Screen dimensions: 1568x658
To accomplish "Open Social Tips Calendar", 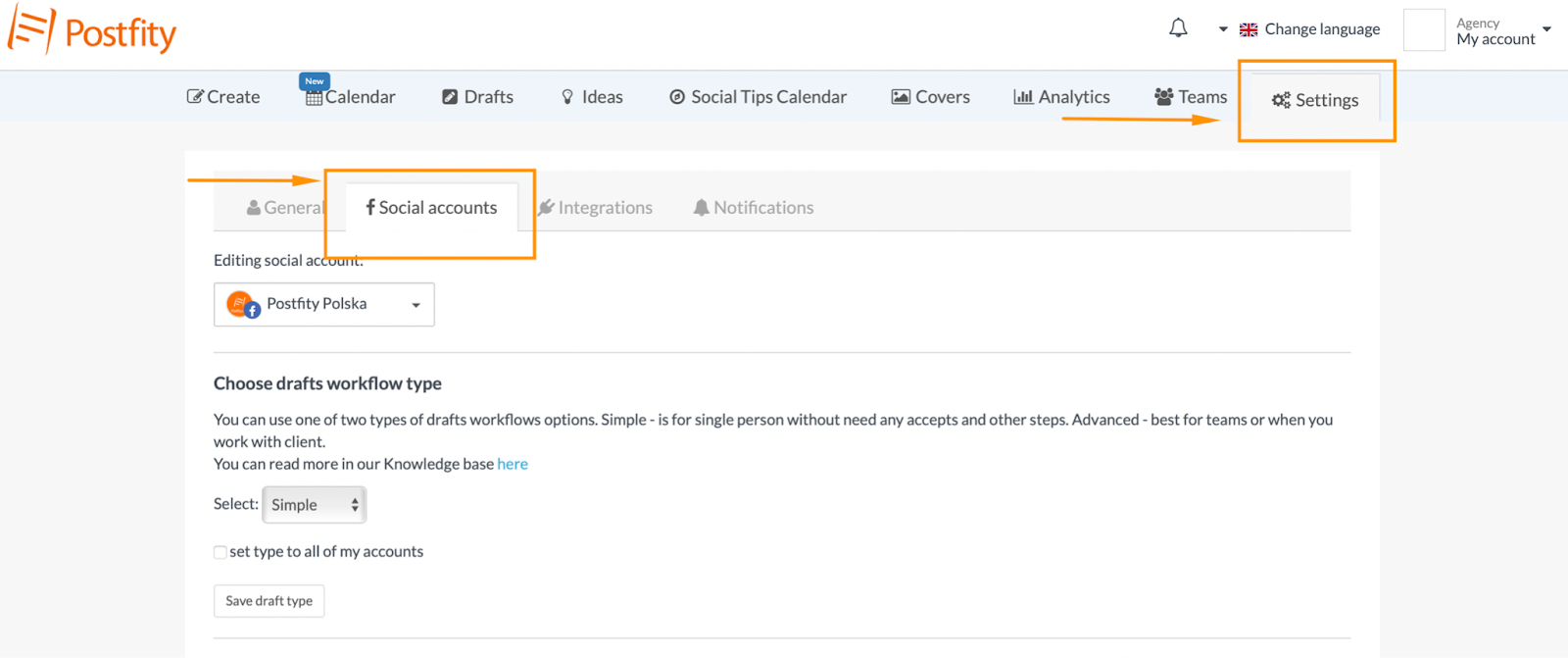I will coord(759,97).
